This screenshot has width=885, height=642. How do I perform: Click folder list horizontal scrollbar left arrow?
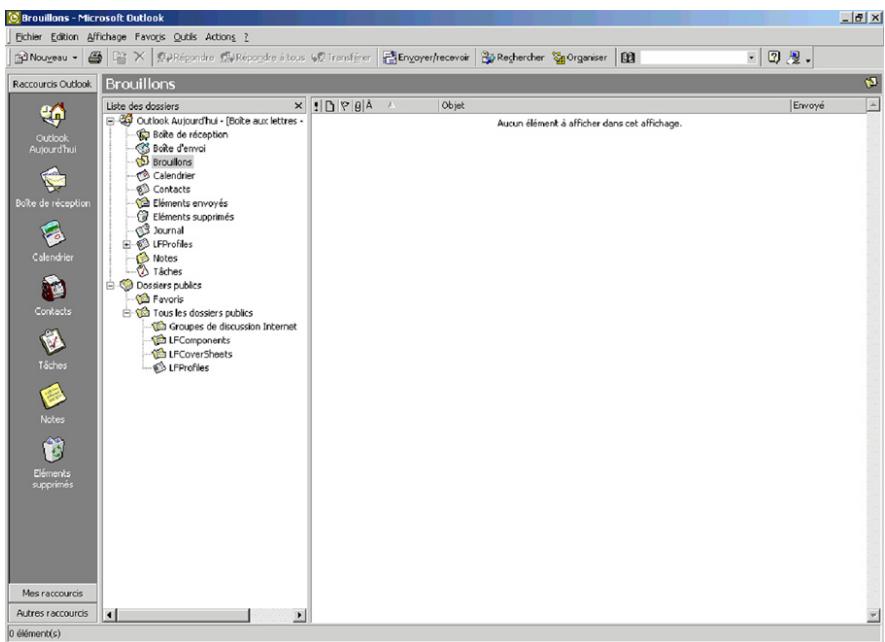111,615
